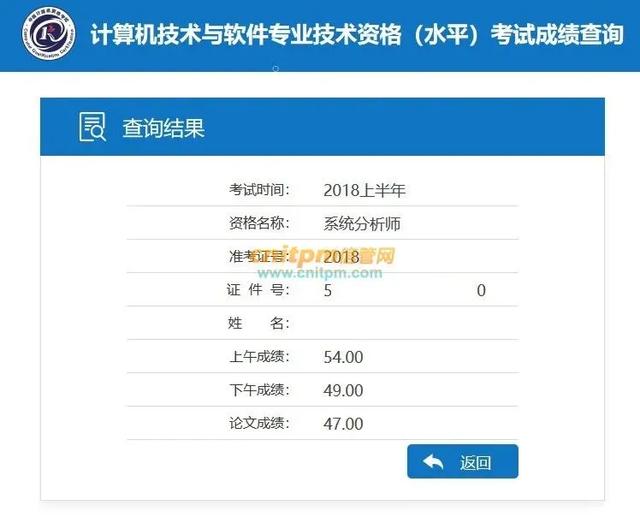Click the return arrow icon
Image resolution: width=640 pixels, height=517 pixels.
[433, 462]
